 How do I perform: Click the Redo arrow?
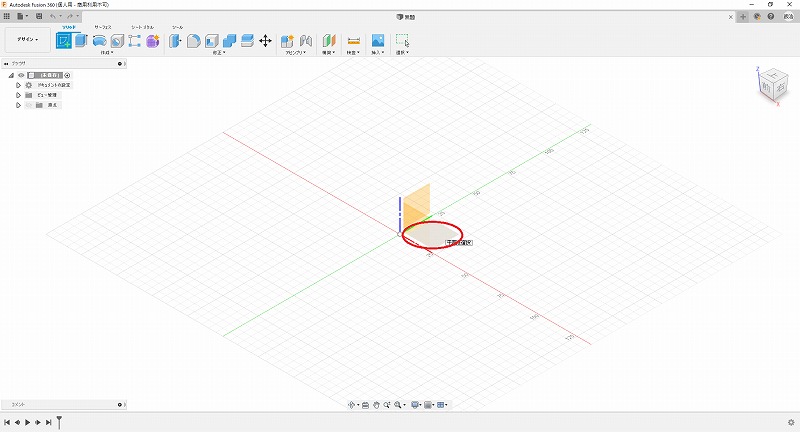click(70, 16)
